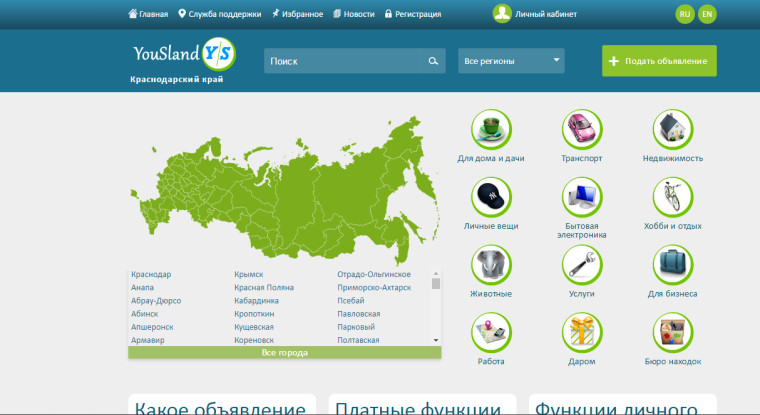
Task: Choose the cap icon for Личные вещи
Action: [x=491, y=197]
